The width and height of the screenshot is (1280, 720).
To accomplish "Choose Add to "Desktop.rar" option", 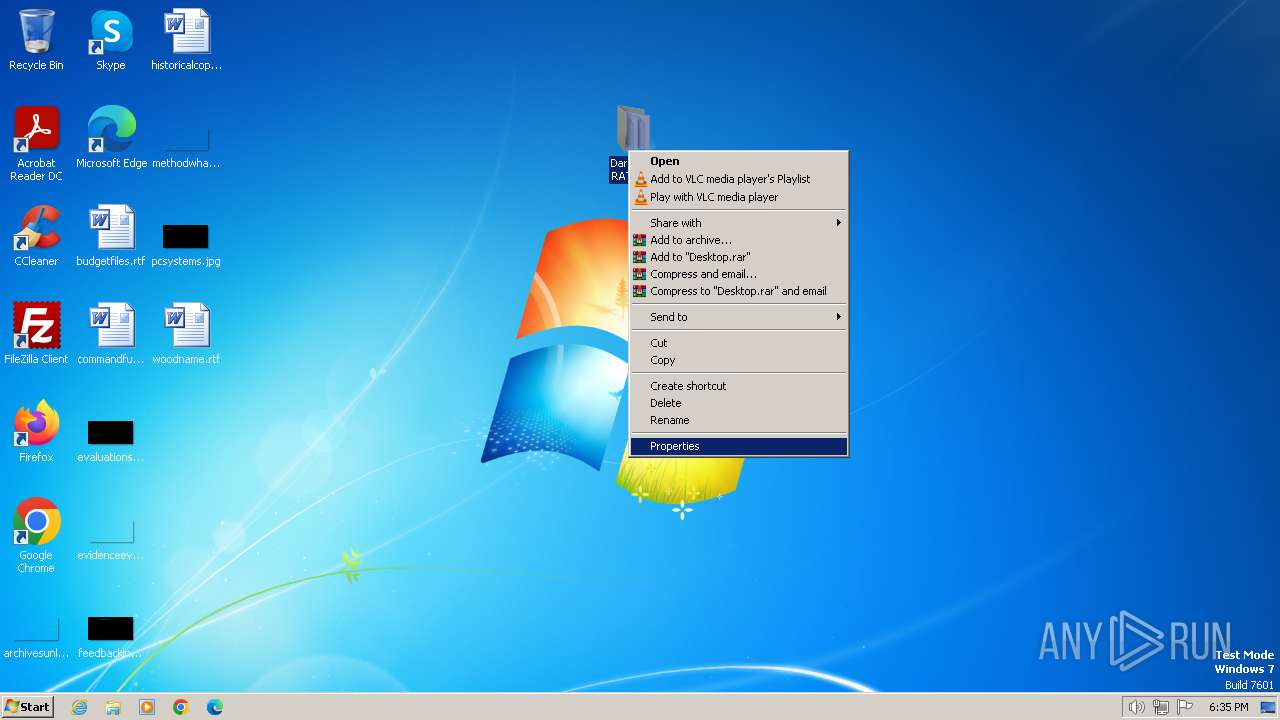I will (739, 257).
